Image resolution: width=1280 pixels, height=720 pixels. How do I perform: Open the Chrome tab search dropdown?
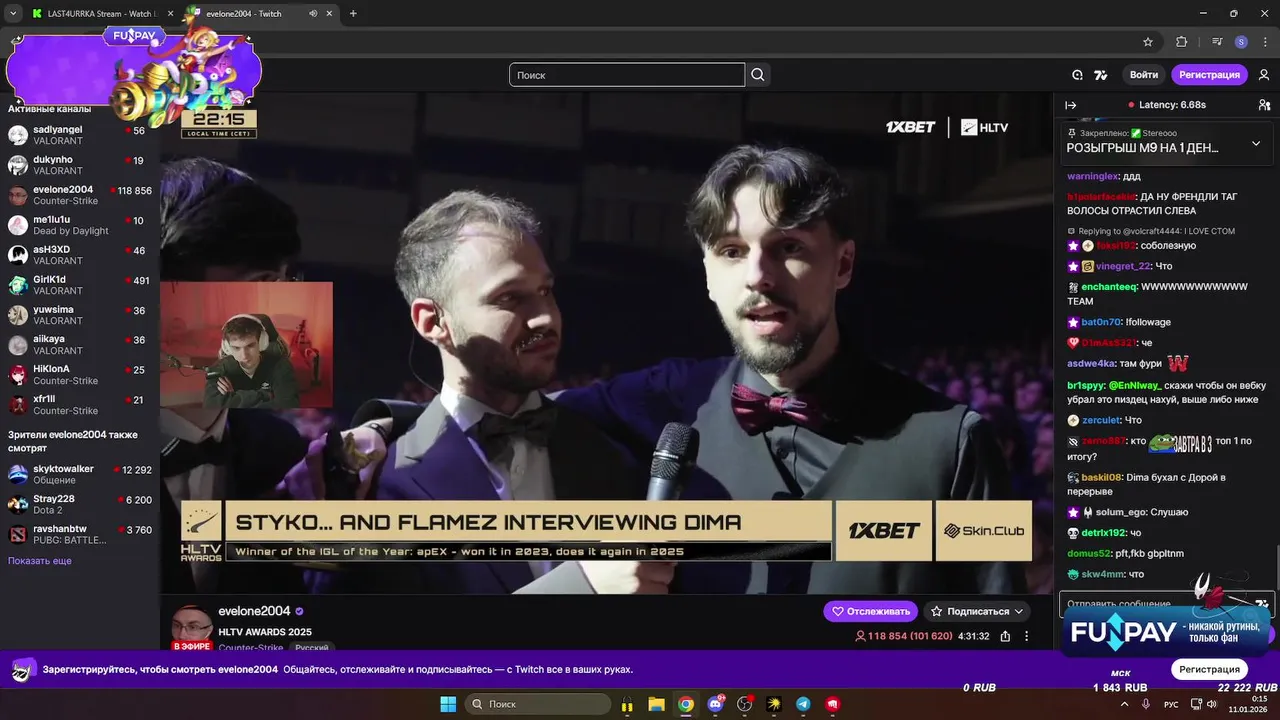pyautogui.click(x=13, y=14)
